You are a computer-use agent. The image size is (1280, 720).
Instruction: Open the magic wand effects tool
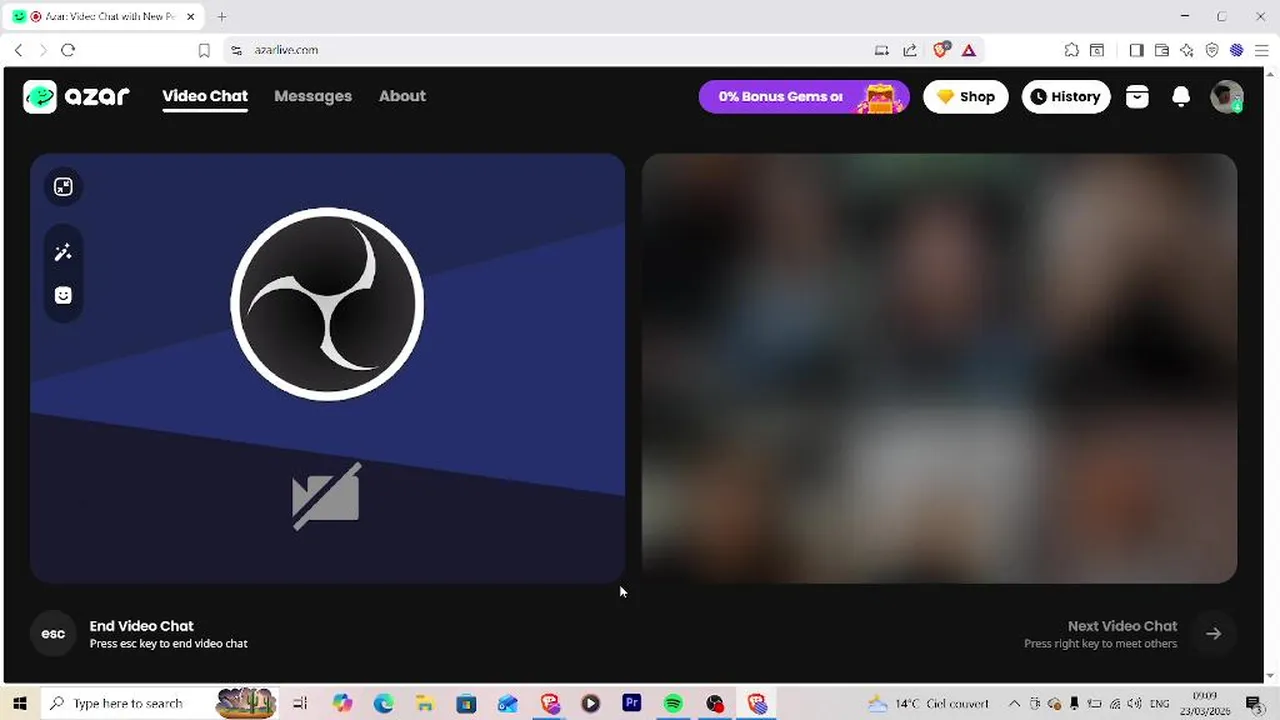point(63,253)
